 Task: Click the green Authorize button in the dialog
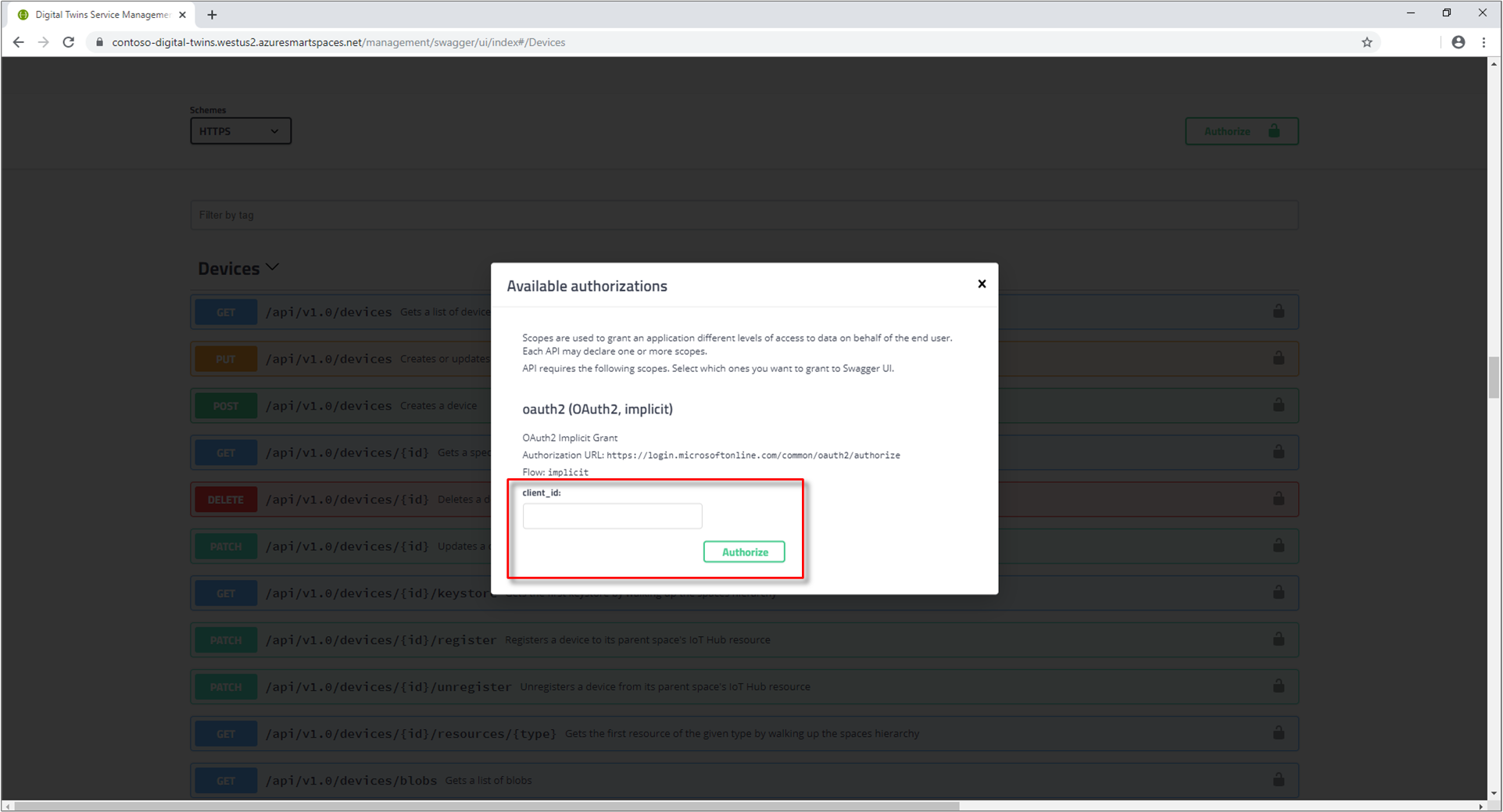744,552
